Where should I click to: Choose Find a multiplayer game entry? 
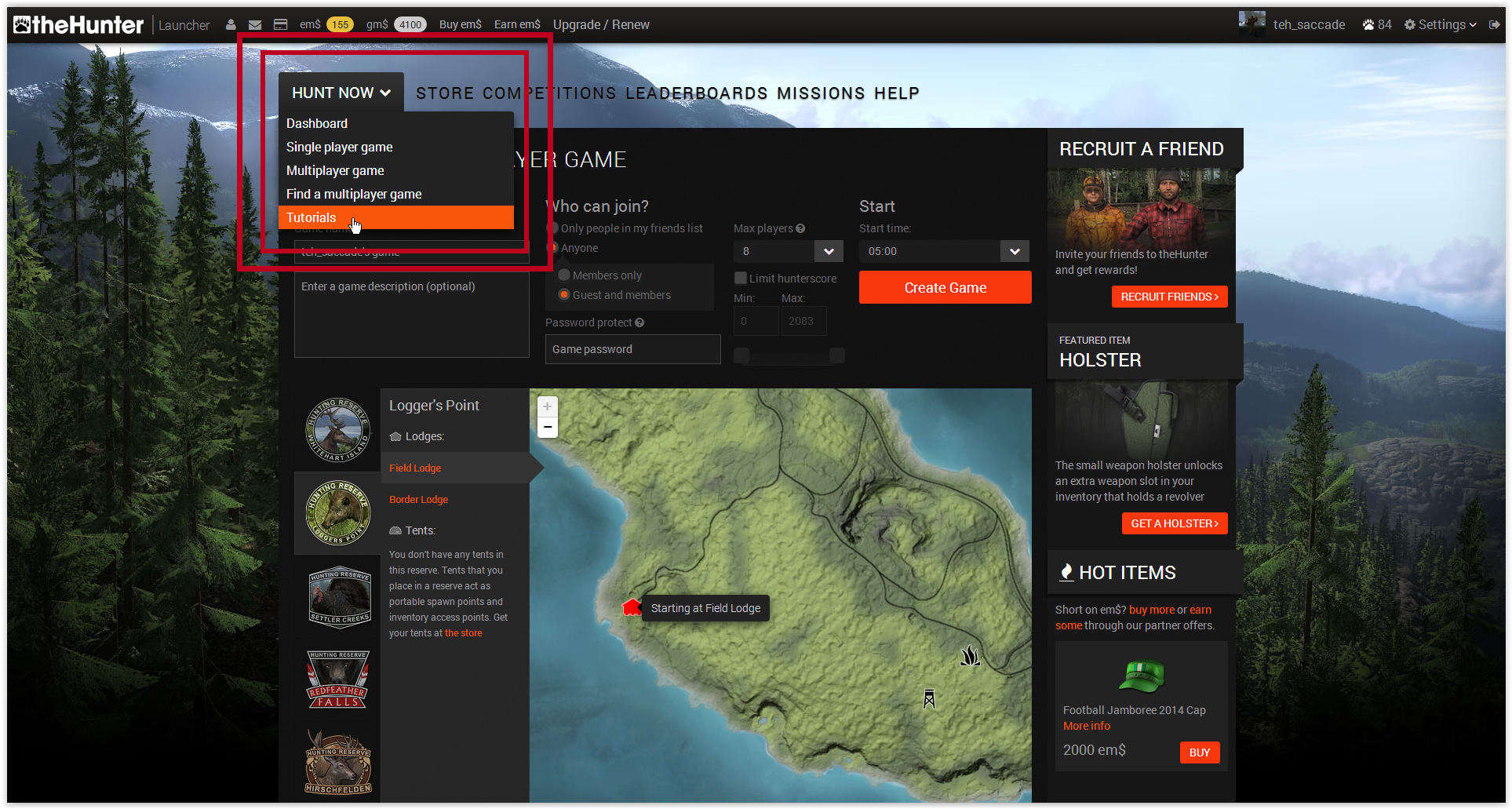pos(396,194)
